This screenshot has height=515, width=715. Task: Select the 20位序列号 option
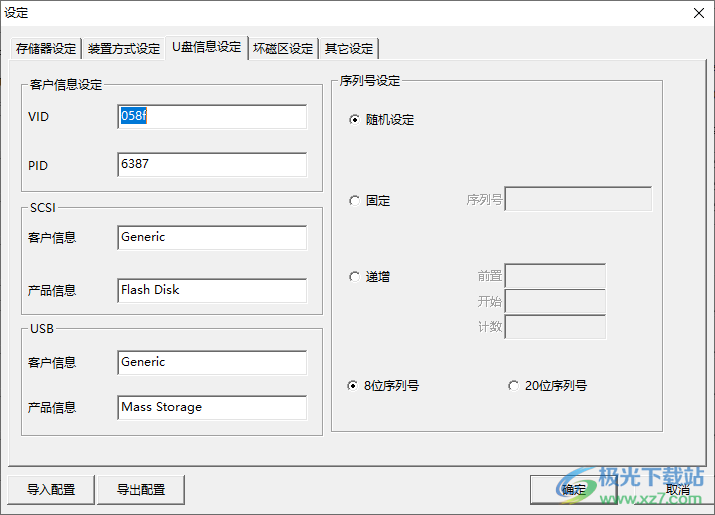[548, 386]
